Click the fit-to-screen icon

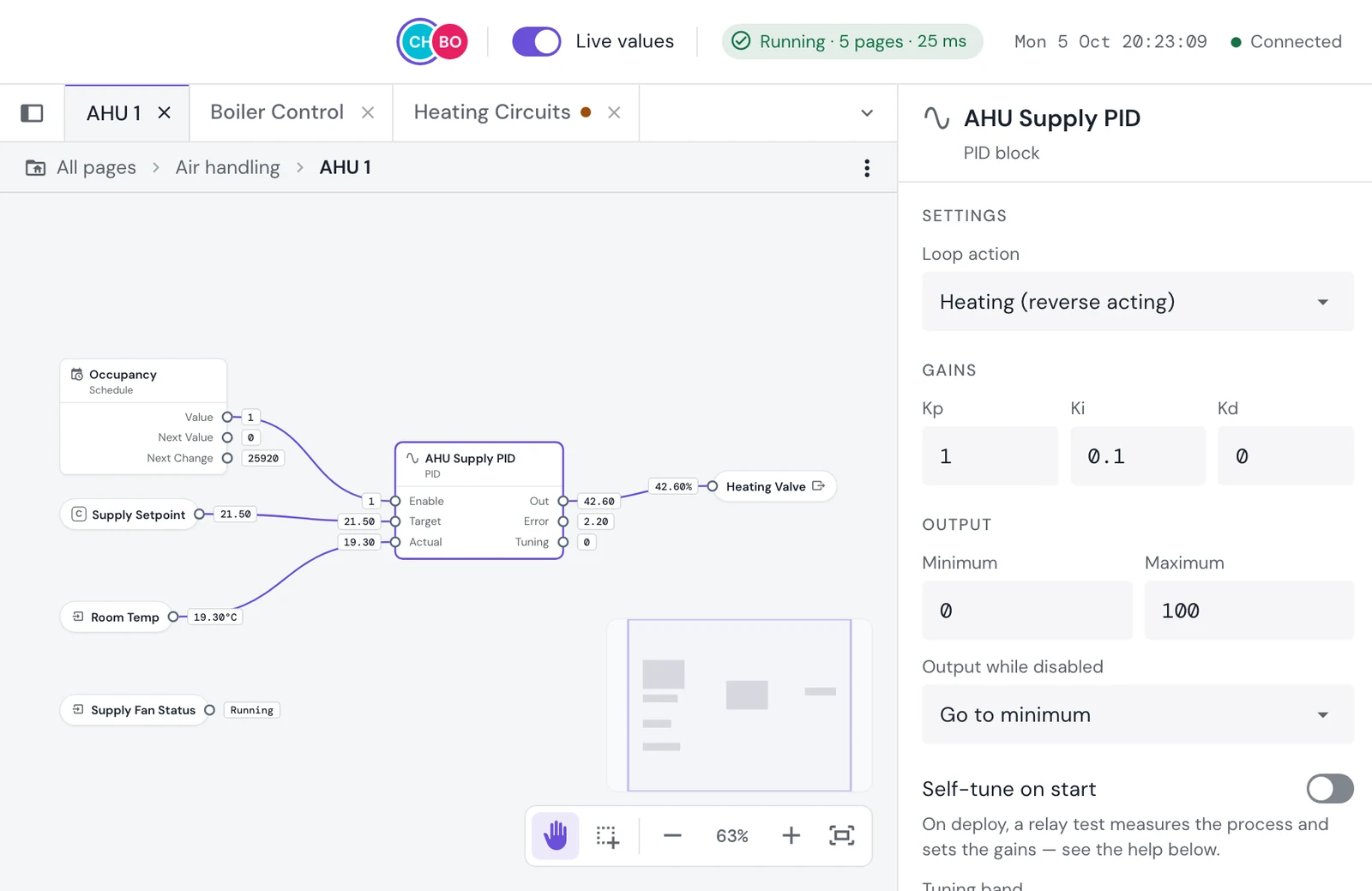(x=841, y=835)
